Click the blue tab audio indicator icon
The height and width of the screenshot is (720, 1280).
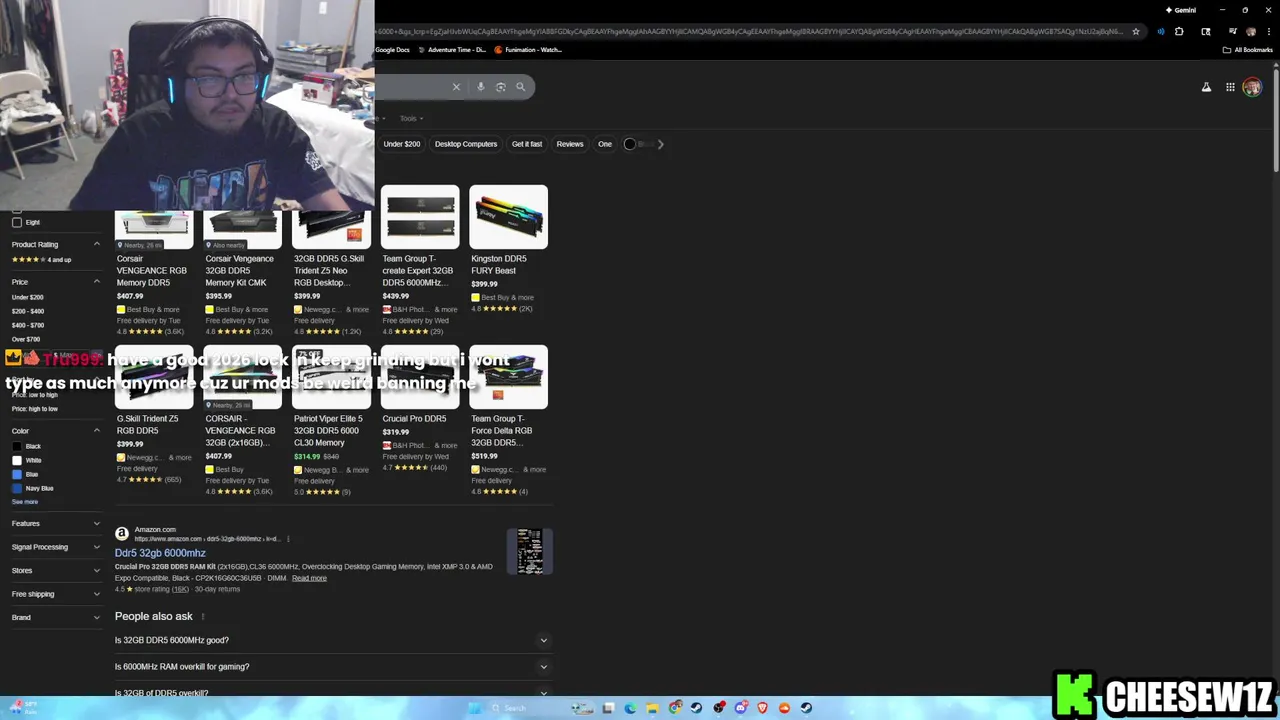point(1160,32)
